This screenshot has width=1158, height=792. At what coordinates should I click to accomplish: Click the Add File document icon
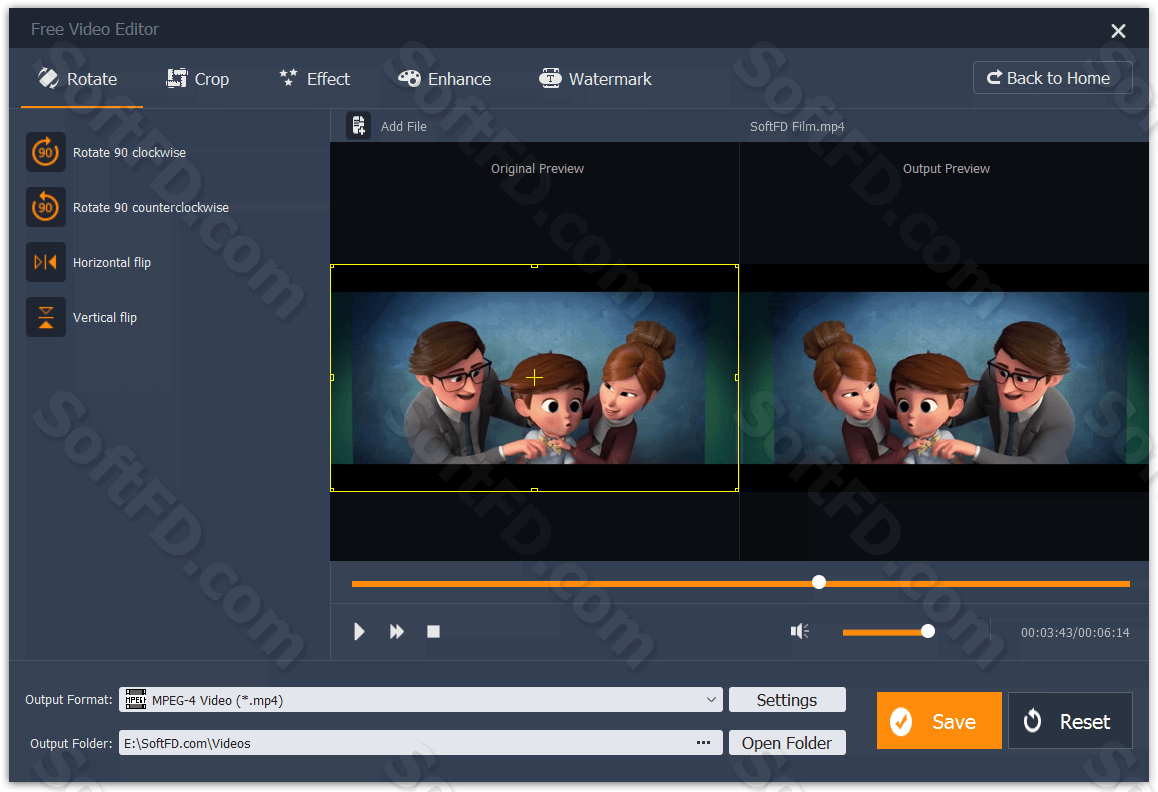[x=358, y=126]
